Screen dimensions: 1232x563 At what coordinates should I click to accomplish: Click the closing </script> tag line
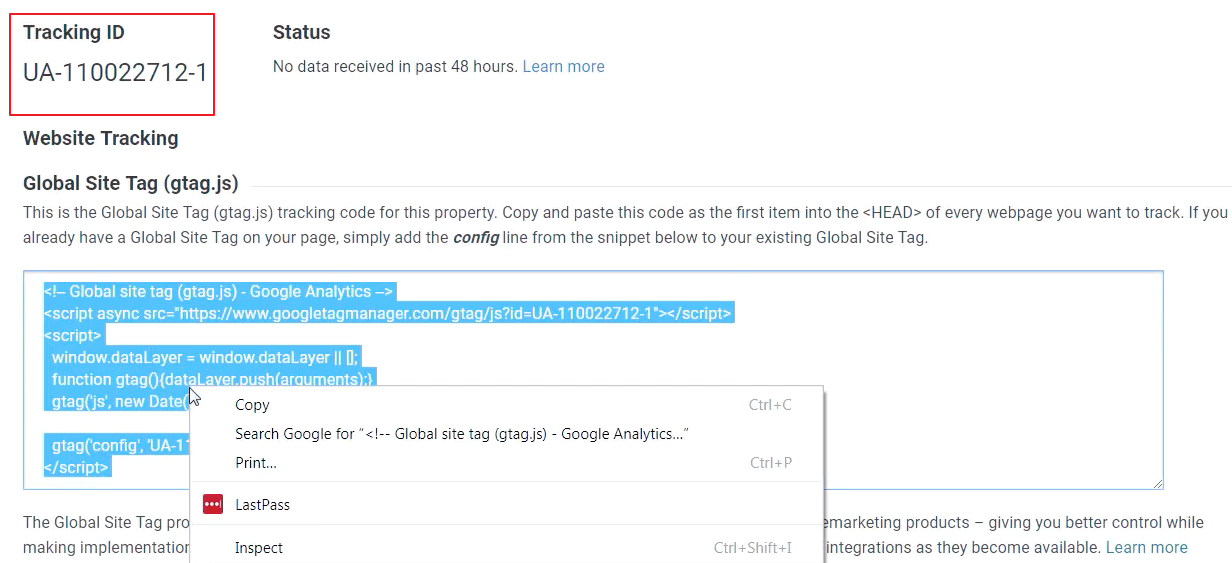[x=77, y=467]
